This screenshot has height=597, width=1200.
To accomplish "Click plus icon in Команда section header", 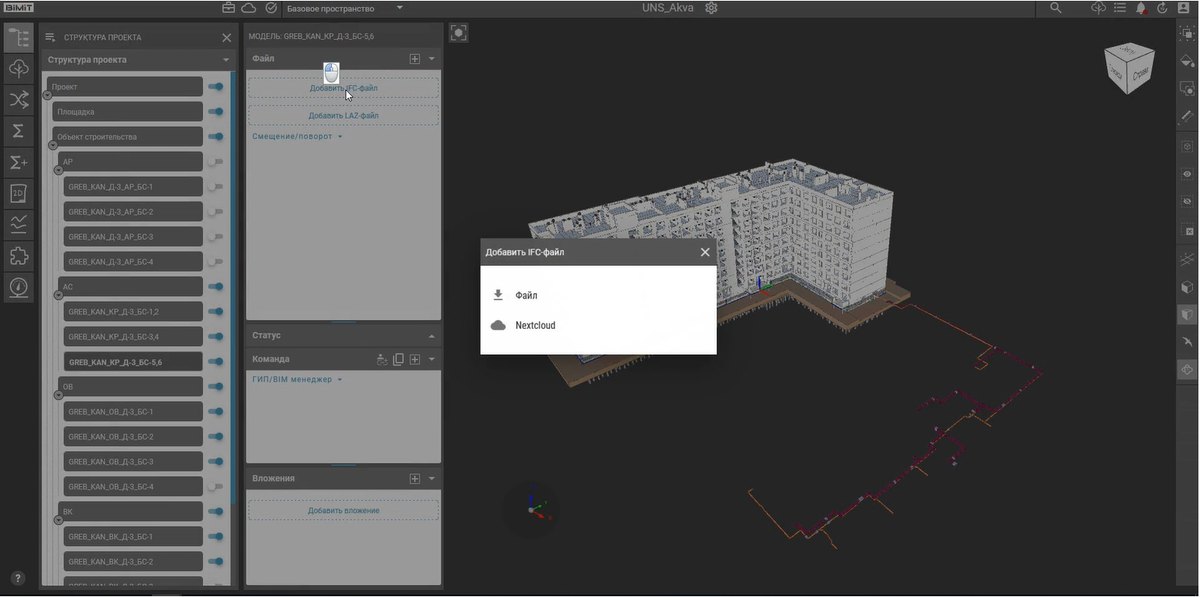I will [x=415, y=359].
